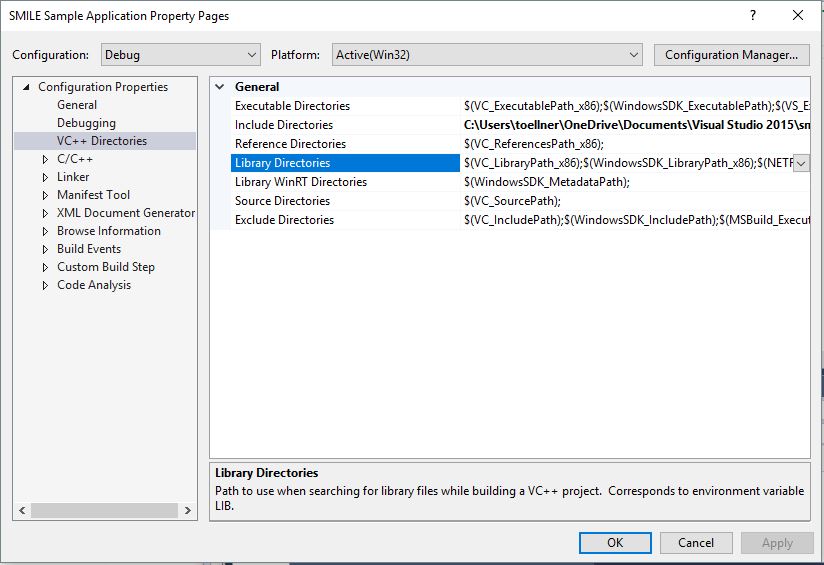The width and height of the screenshot is (824, 565).
Task: Expand the XML Document Generator node arrow
Action: [x=45, y=213]
